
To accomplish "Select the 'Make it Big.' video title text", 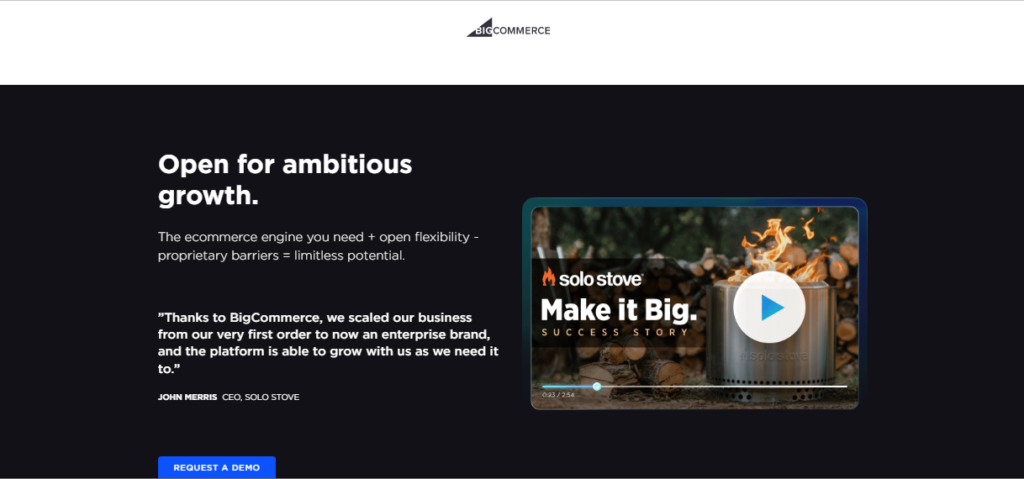I will tap(618, 308).
